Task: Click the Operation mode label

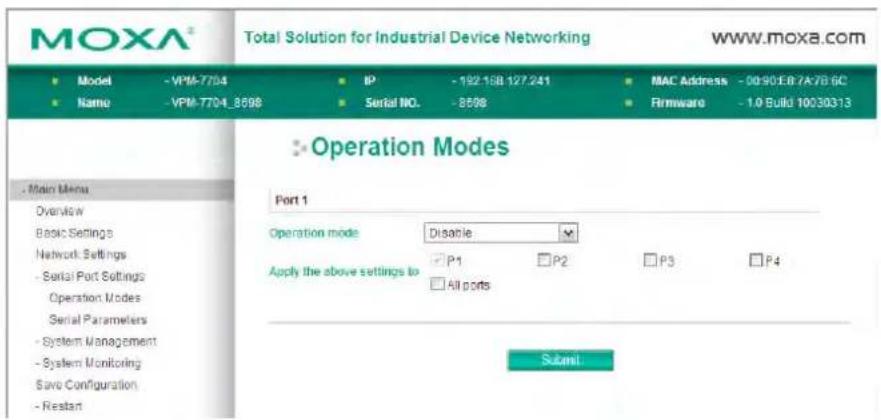Action: tap(314, 233)
